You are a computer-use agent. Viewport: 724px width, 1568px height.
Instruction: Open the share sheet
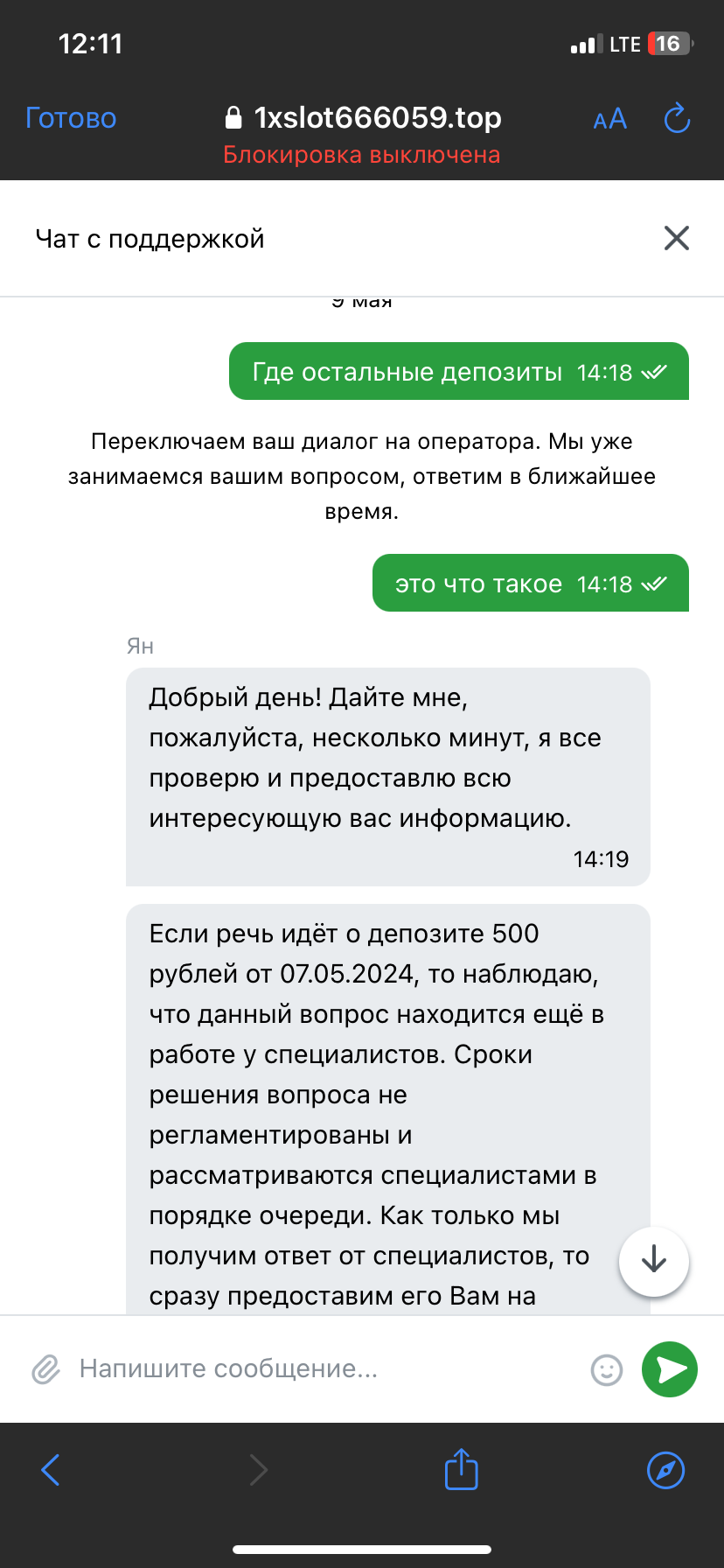tap(461, 1469)
